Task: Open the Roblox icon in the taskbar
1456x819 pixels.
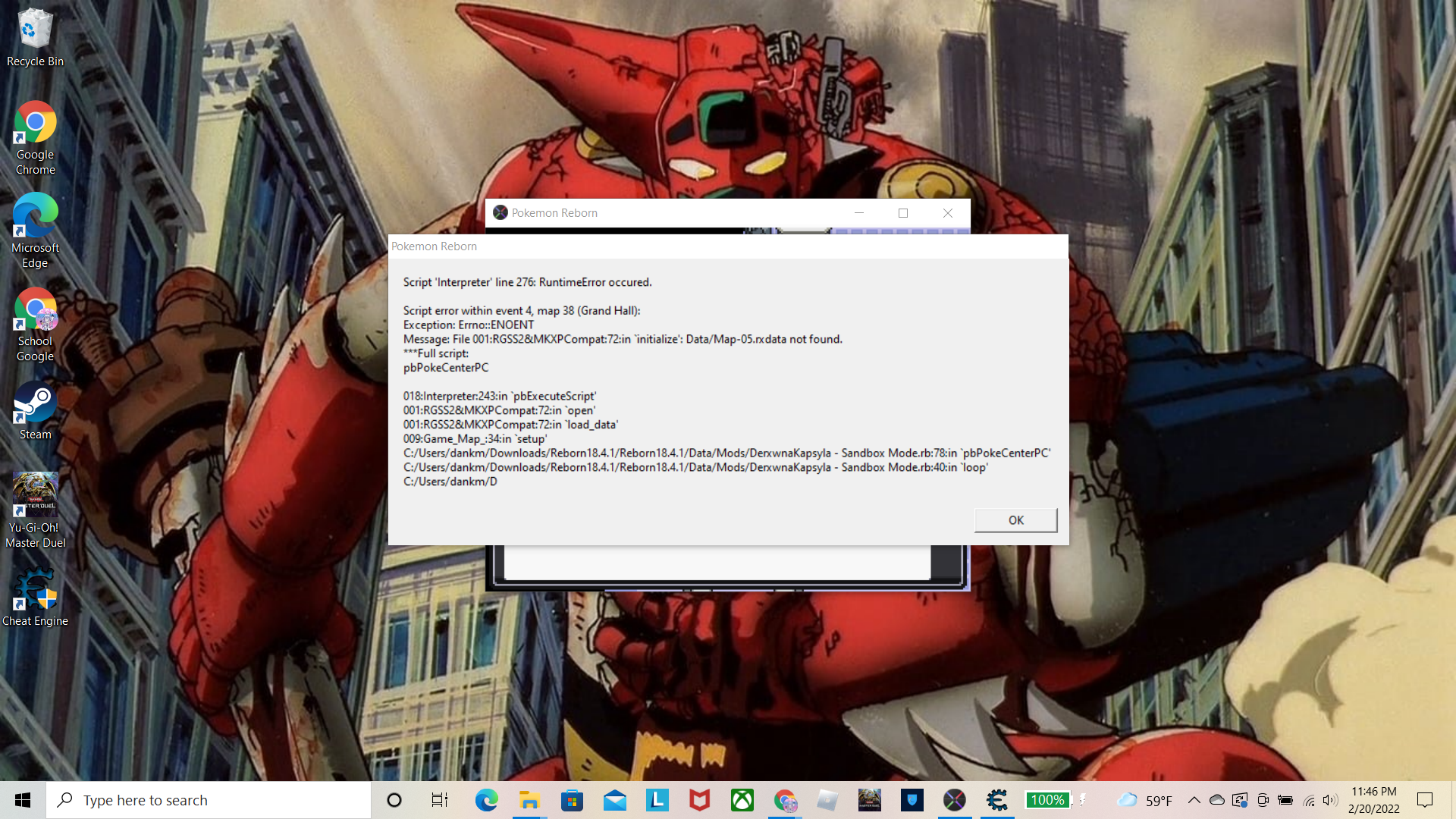Action: coord(827,800)
